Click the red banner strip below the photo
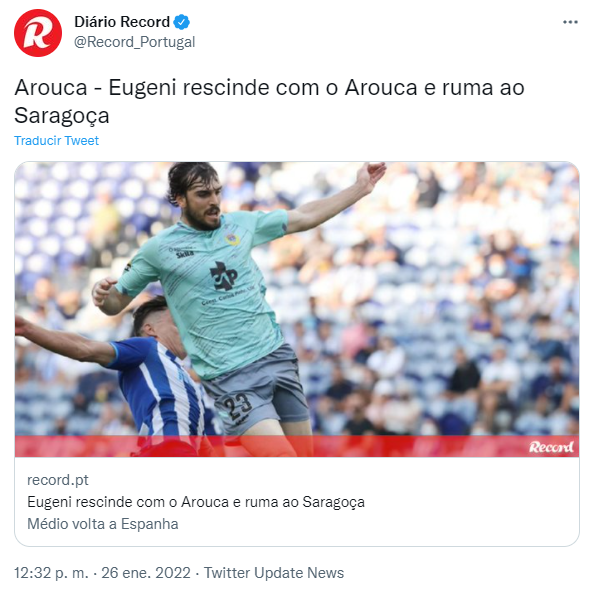 (x=297, y=446)
